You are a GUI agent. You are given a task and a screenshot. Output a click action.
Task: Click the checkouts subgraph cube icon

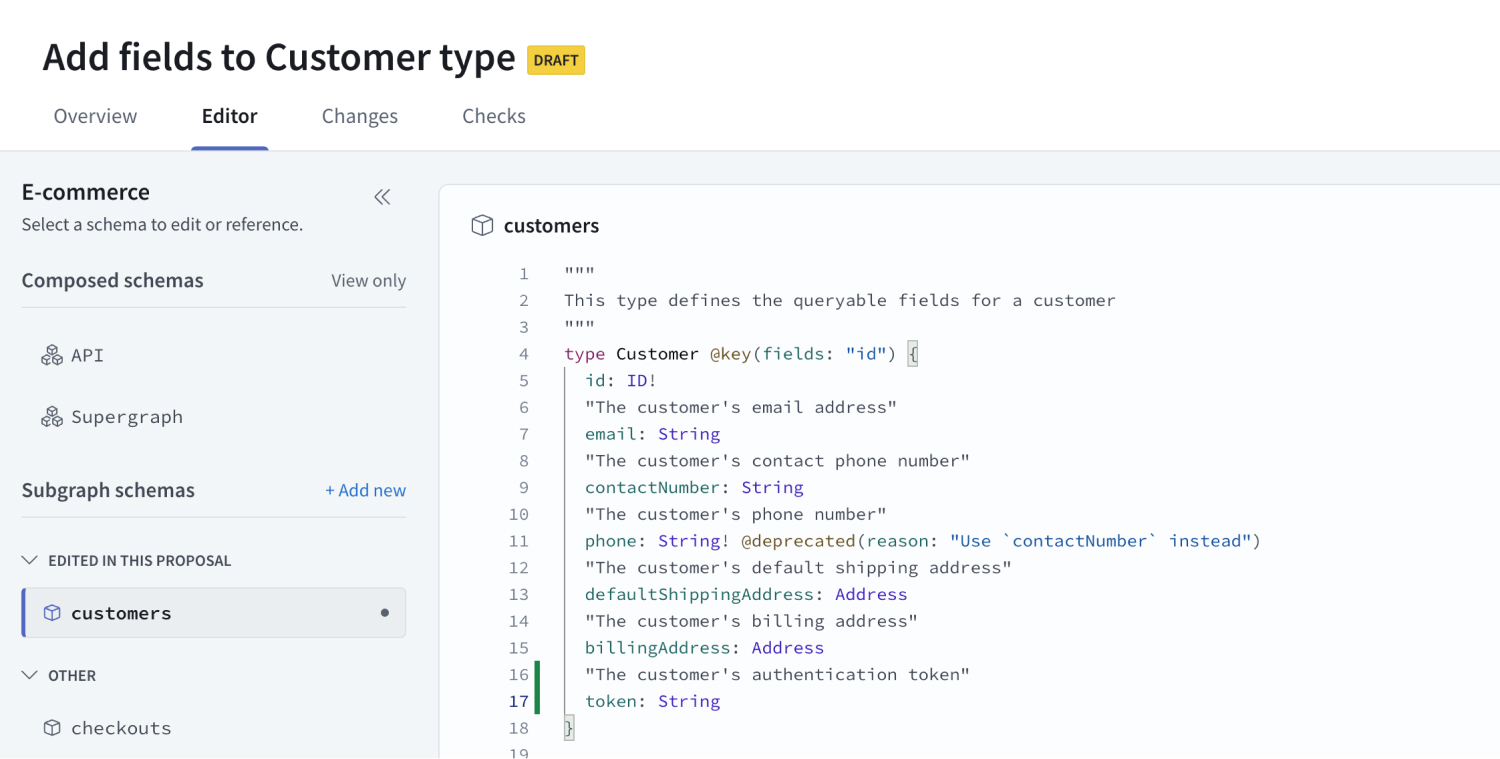point(52,728)
